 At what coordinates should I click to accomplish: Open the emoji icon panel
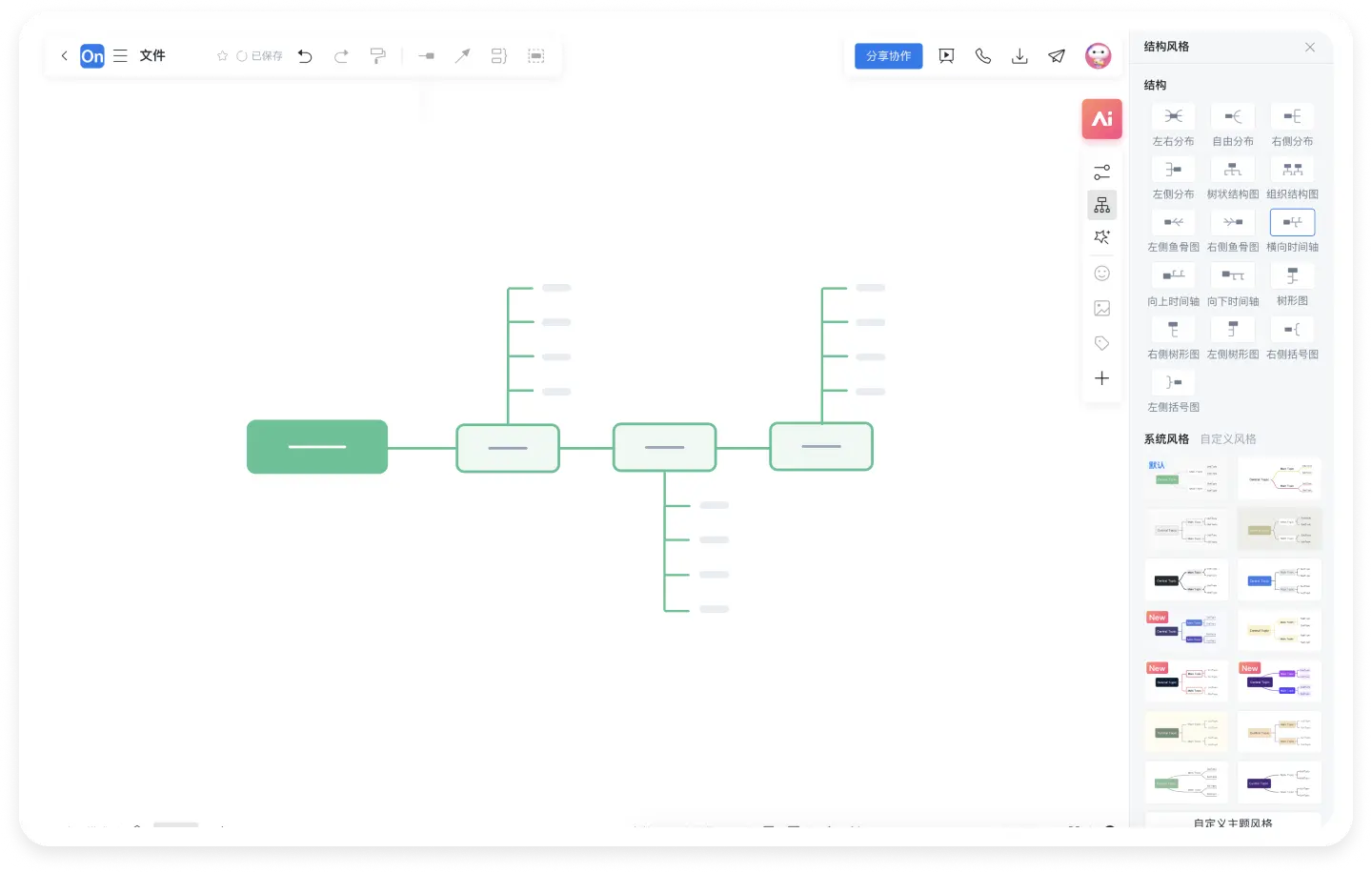(1101, 274)
